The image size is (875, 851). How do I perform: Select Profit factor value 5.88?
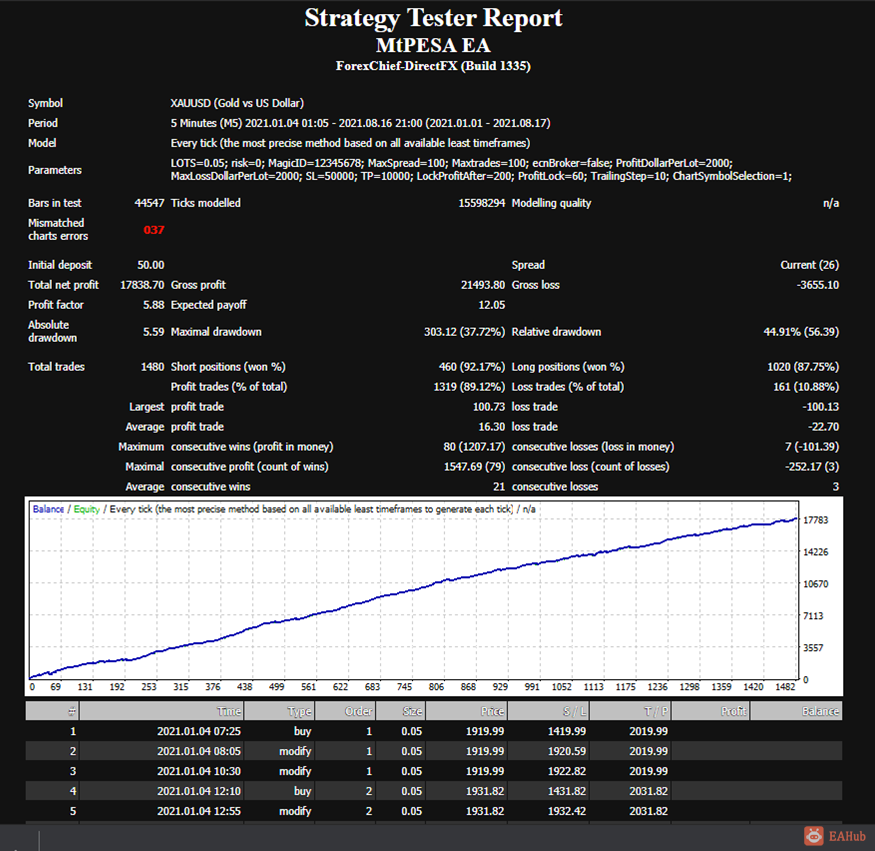153,305
